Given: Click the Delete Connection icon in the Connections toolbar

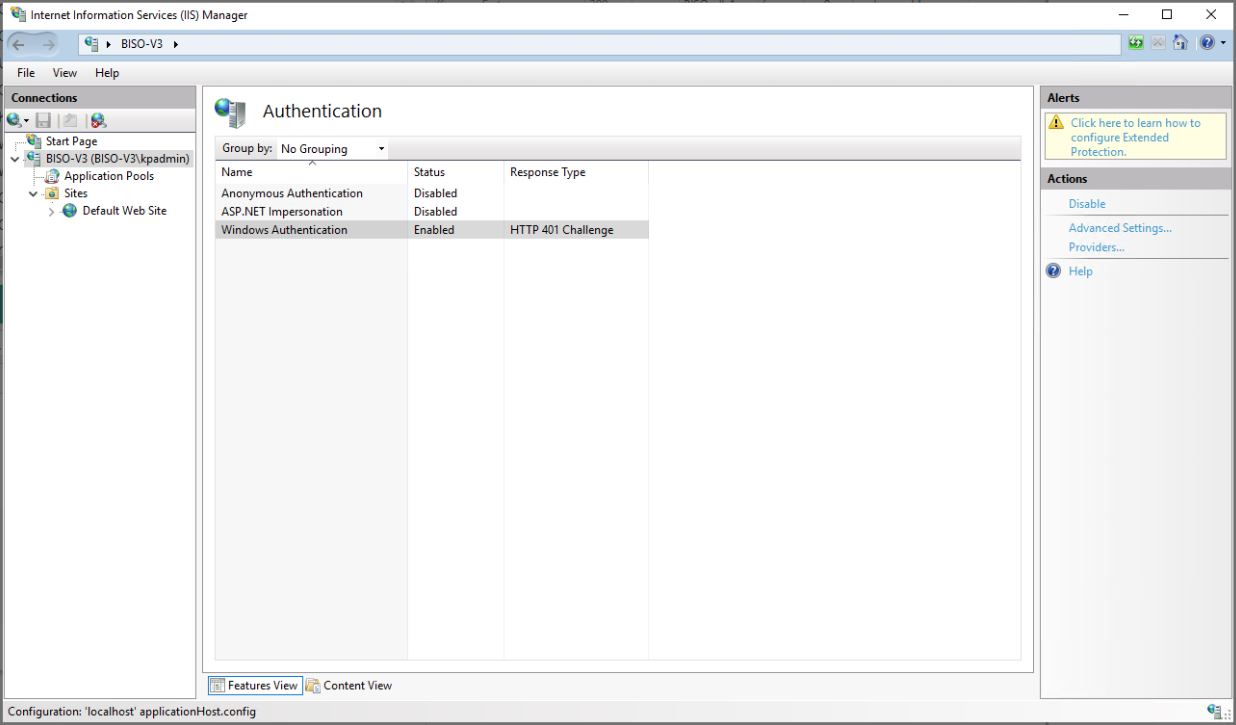Looking at the screenshot, I should [x=98, y=120].
